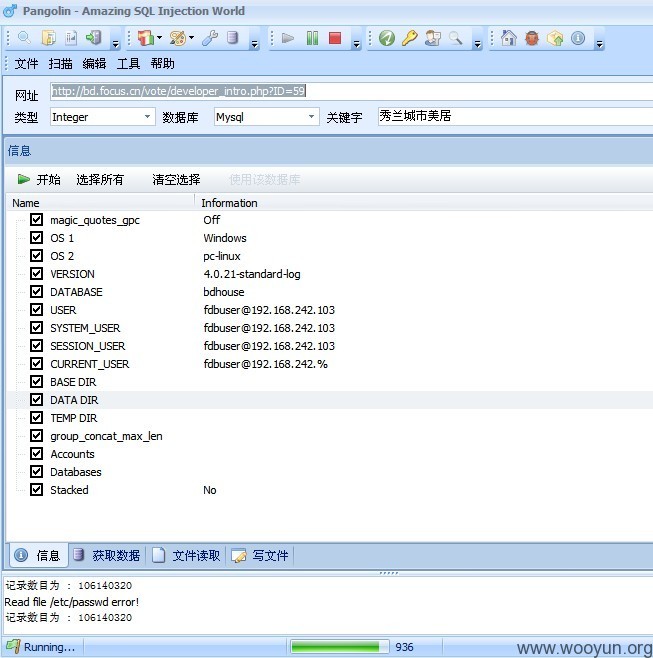This screenshot has height=658, width=653.
Task: Click the 关键字 keyword input field
Action: coord(515,116)
